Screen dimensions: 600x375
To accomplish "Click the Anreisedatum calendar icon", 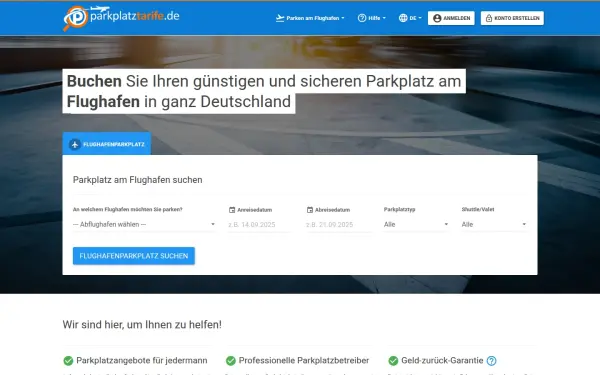I will click(232, 210).
